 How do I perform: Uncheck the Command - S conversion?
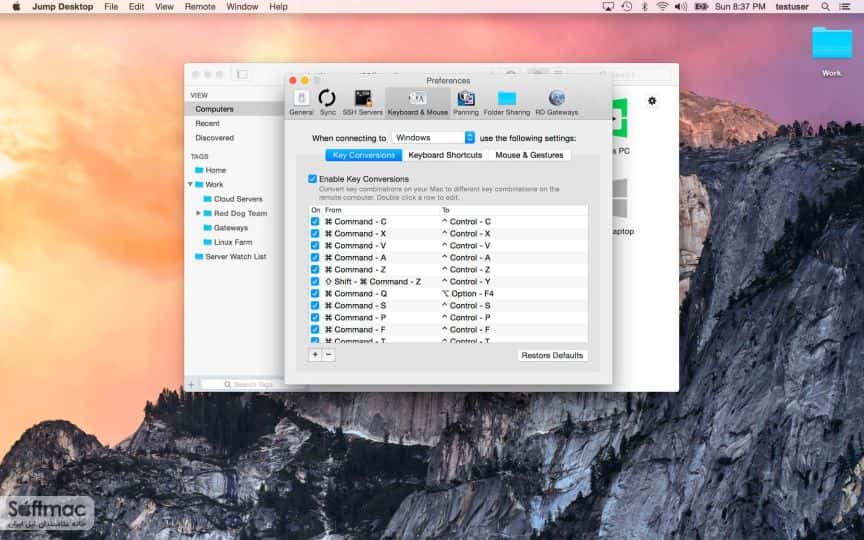coord(315,305)
